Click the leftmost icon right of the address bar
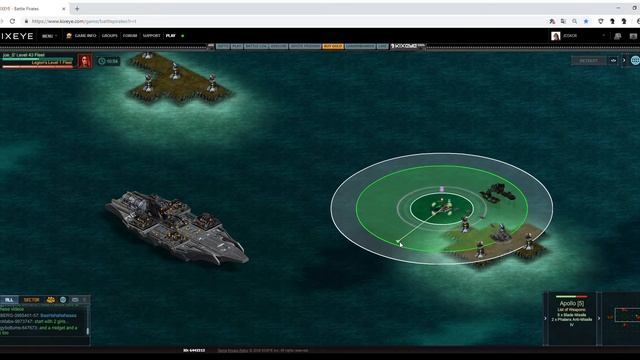Screen dimensions: 640x360 tap(552, 21)
